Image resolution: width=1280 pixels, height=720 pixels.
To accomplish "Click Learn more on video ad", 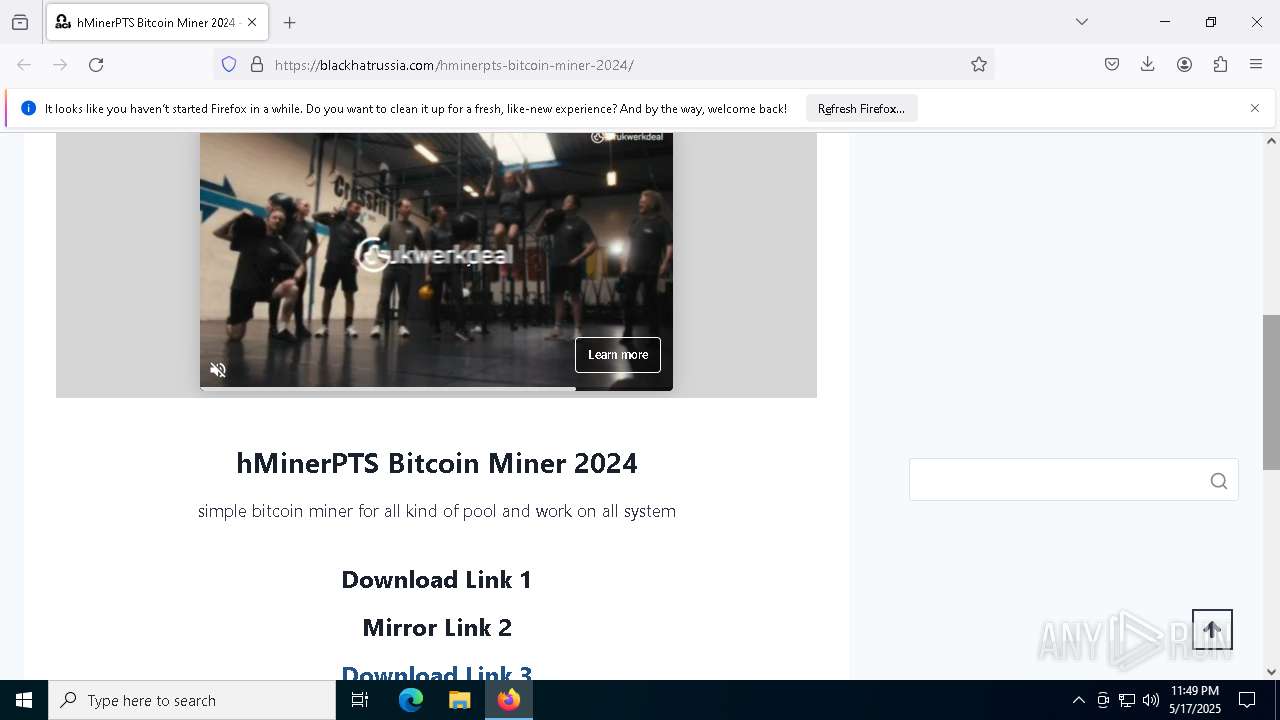I will (x=618, y=355).
